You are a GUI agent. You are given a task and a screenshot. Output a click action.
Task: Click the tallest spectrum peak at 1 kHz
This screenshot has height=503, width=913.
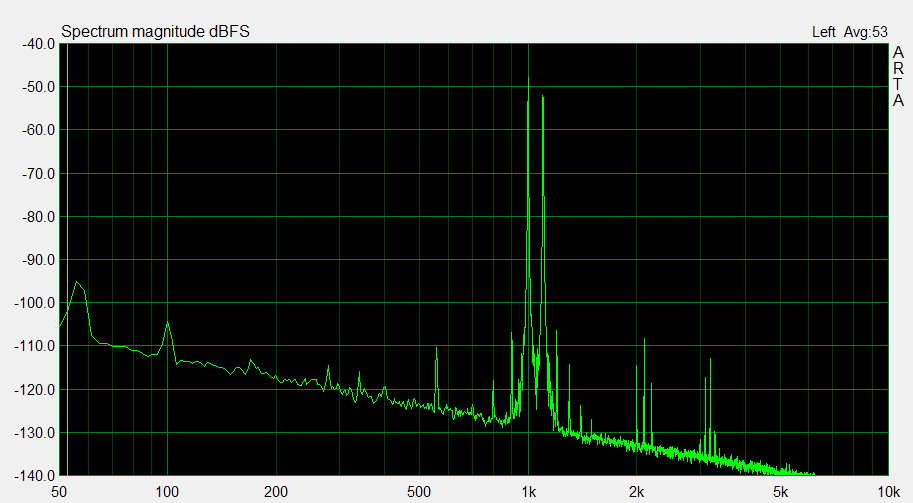528,78
